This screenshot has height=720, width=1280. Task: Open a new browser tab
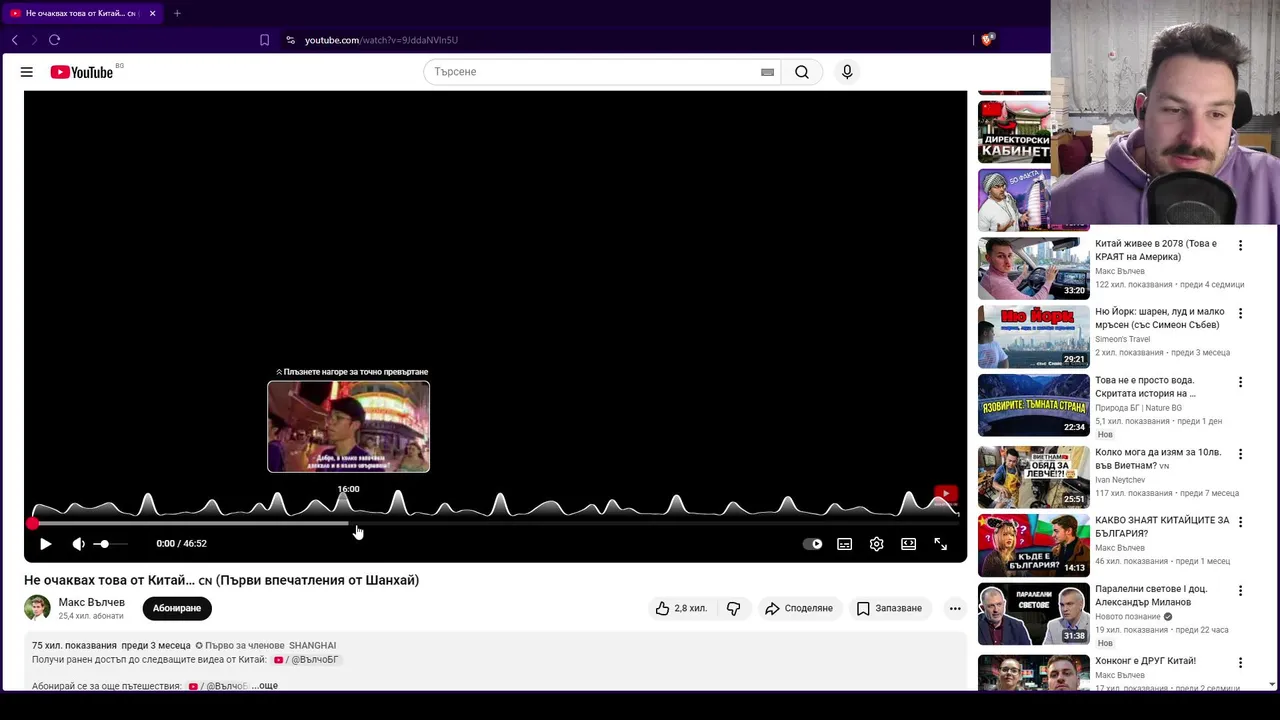point(177,13)
